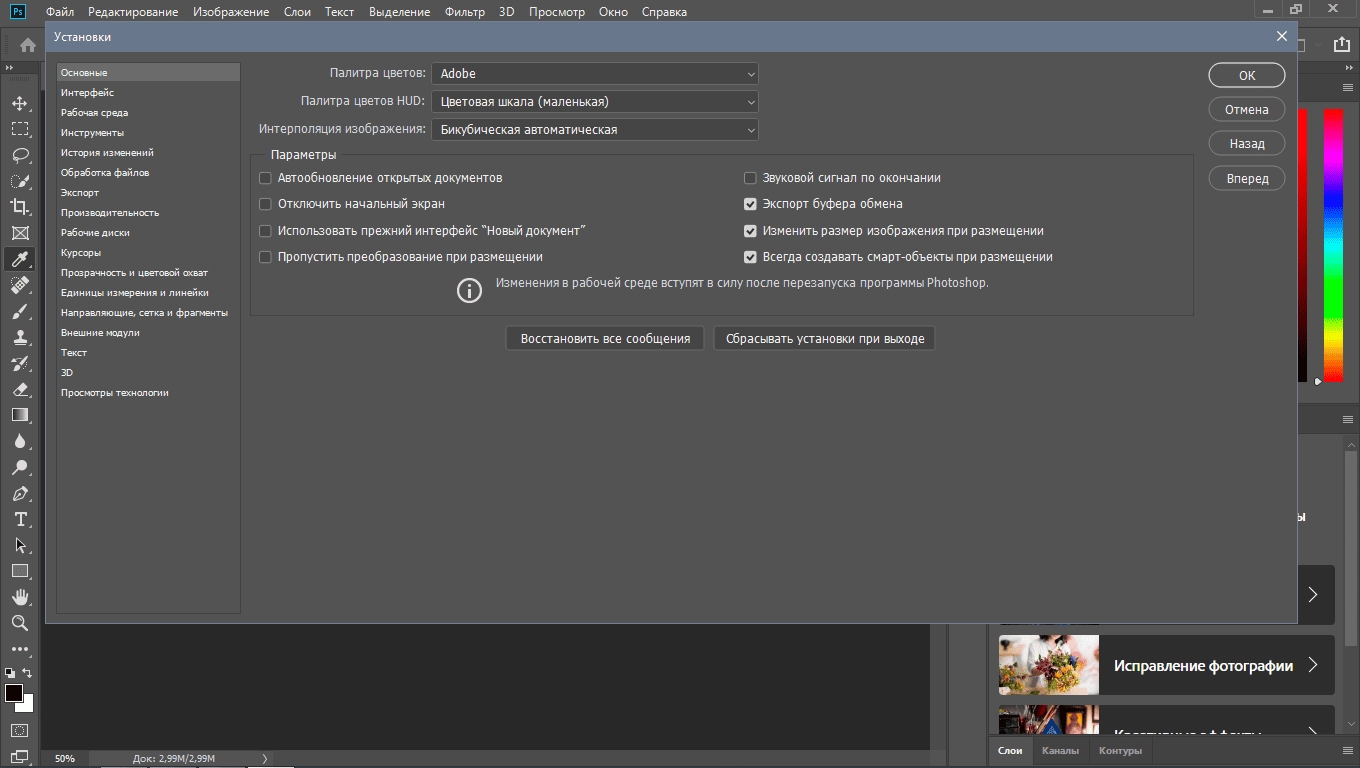Click the rainbow hue slider strip
The width and height of the screenshot is (1360, 768).
[x=1333, y=245]
